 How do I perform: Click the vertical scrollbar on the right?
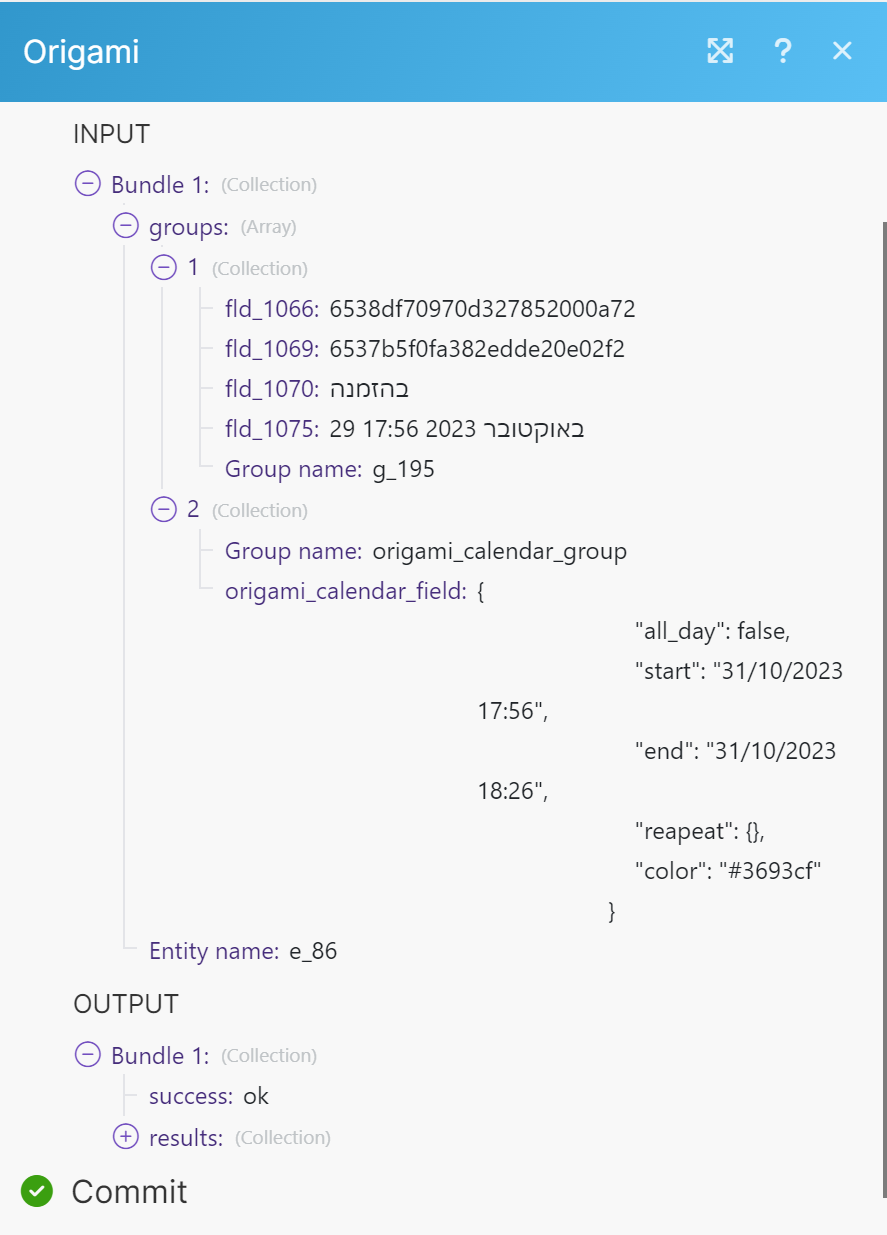tap(883, 700)
